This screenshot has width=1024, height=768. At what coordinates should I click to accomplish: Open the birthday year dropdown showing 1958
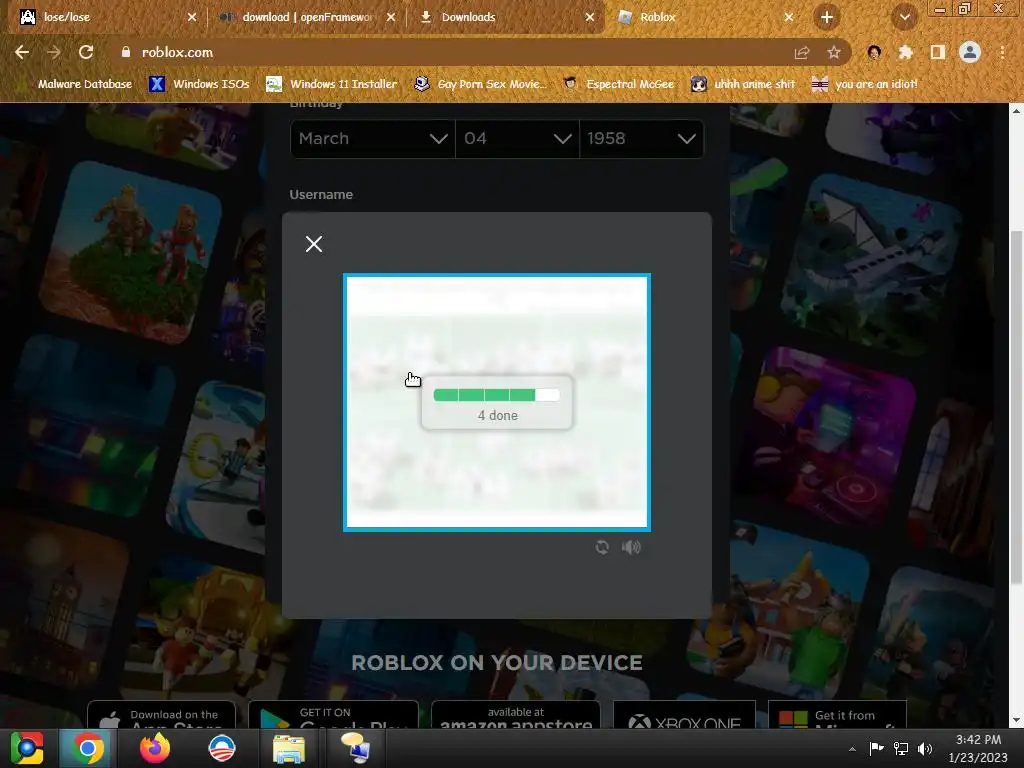point(641,138)
